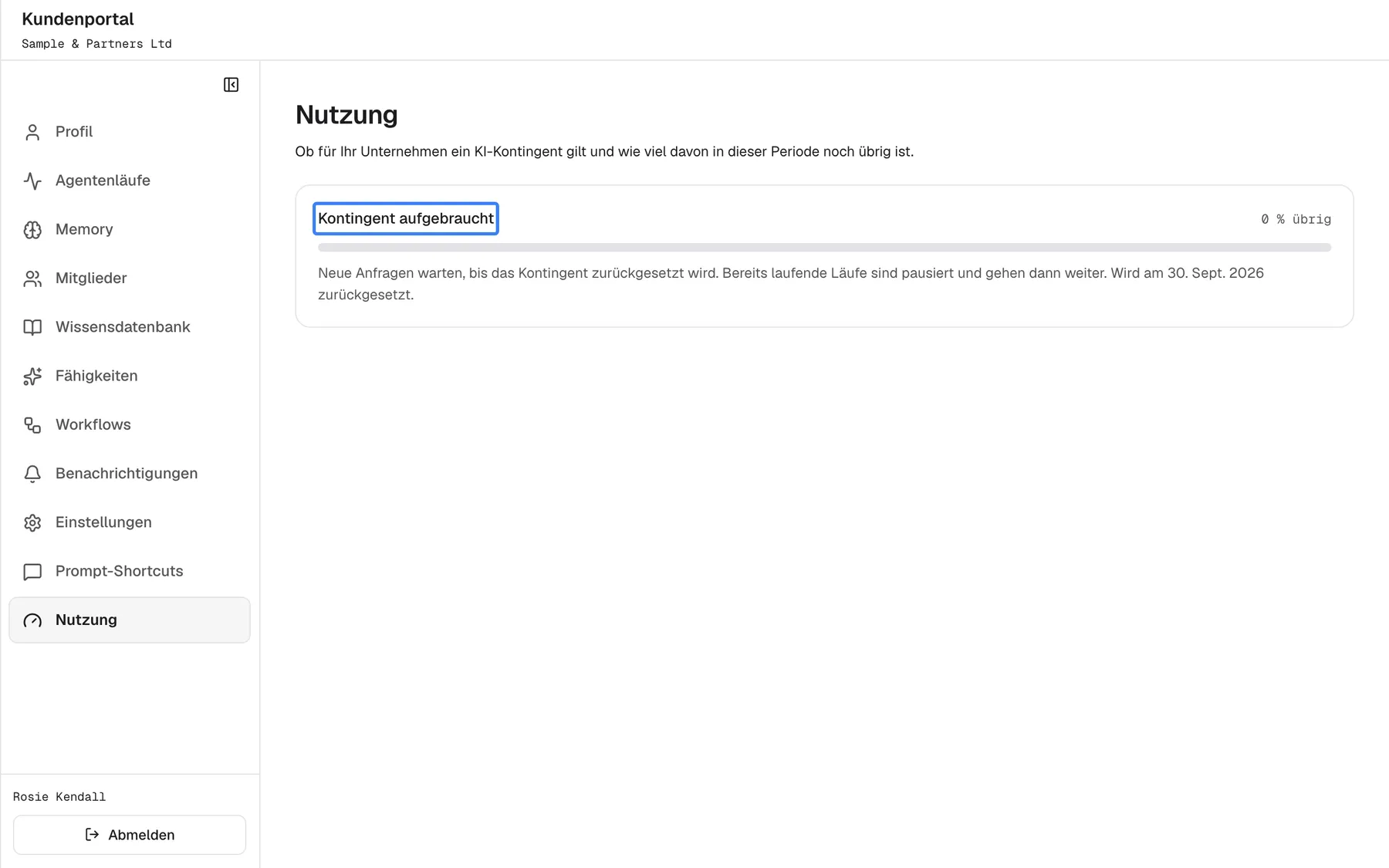Open the Profil page
This screenshot has height=868, width=1389.
click(130, 132)
